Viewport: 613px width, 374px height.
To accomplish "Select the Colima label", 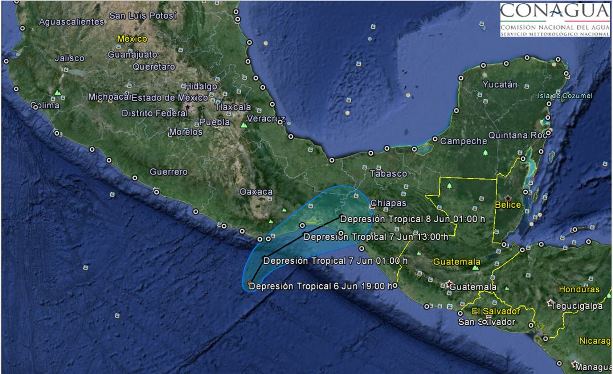I will (45, 106).
